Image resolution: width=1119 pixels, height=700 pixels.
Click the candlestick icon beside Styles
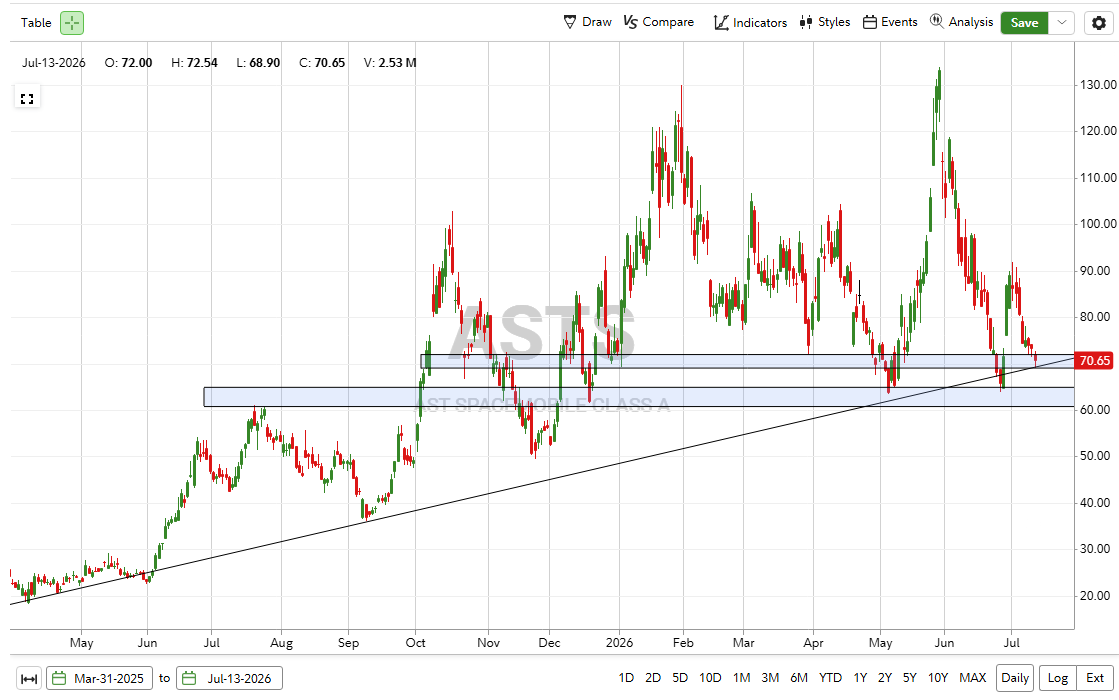(806, 22)
